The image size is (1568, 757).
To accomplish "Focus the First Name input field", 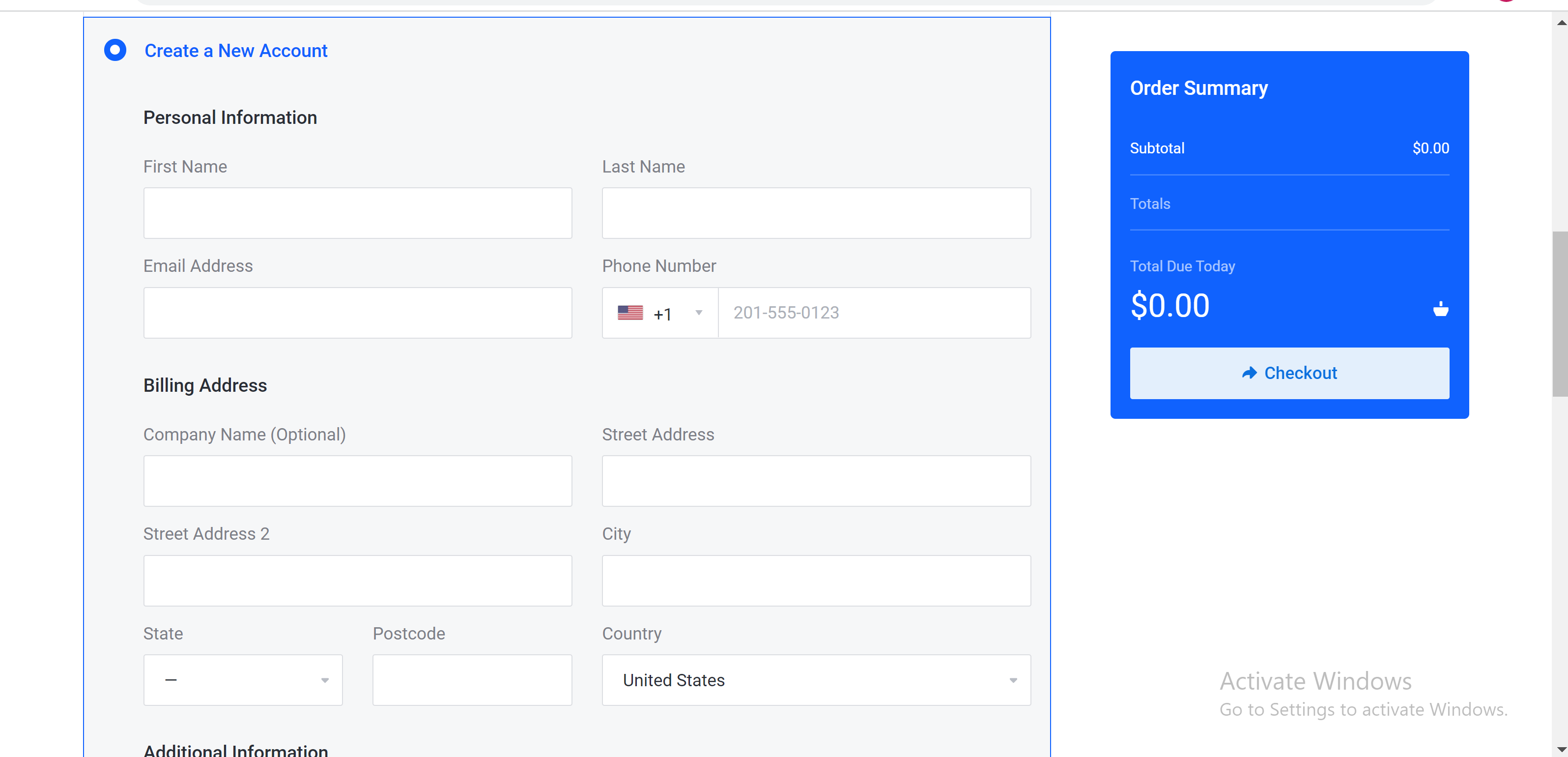I will coord(357,213).
